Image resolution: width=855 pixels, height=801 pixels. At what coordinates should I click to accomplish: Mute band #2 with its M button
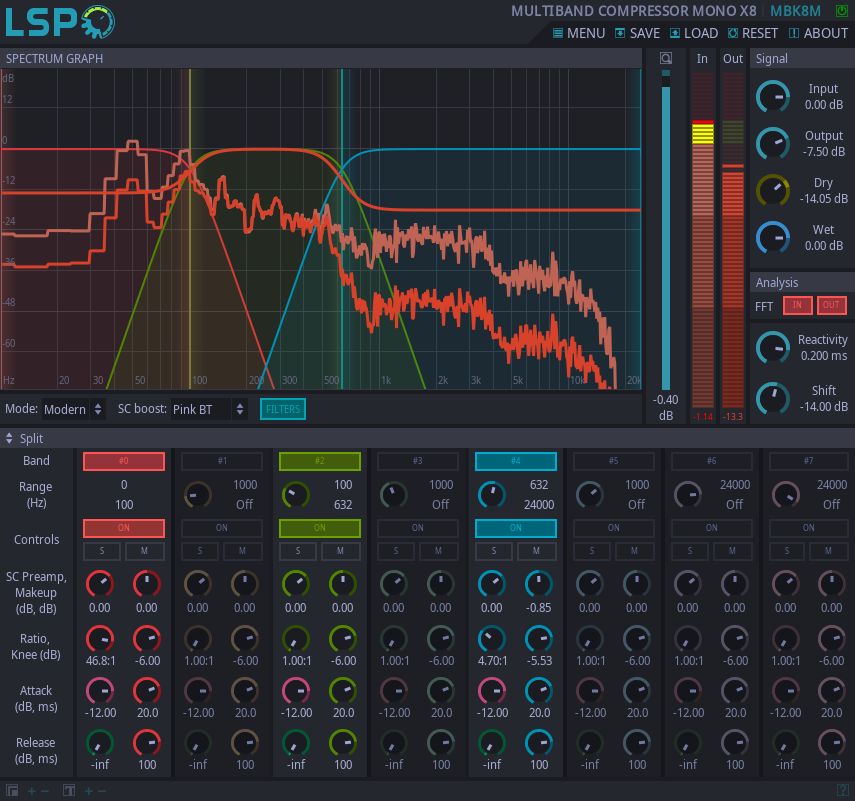point(340,551)
